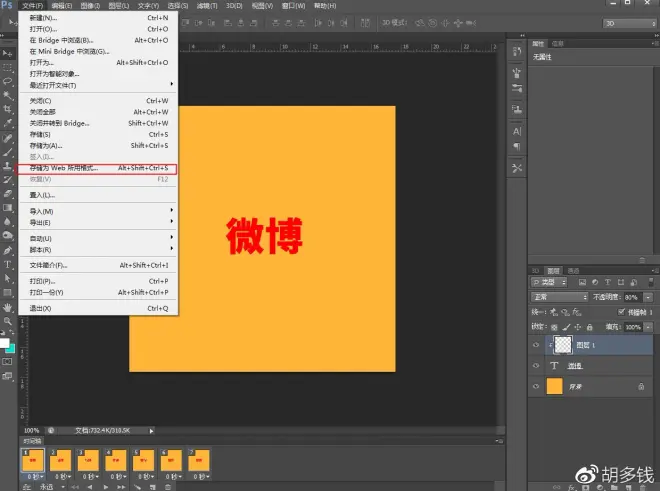Screen dimensions: 660x491
Task: Select the Move tool
Action: point(7,53)
